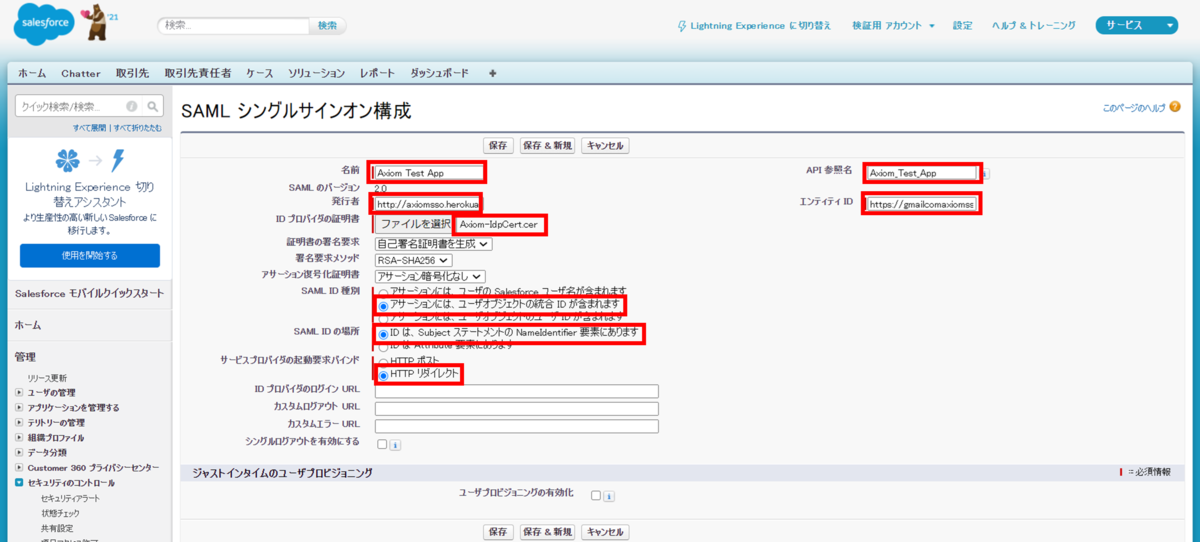Image resolution: width=1200 pixels, height=542 pixels.
Task: Click the bottom 保存 & 新規 button
Action: point(548,532)
